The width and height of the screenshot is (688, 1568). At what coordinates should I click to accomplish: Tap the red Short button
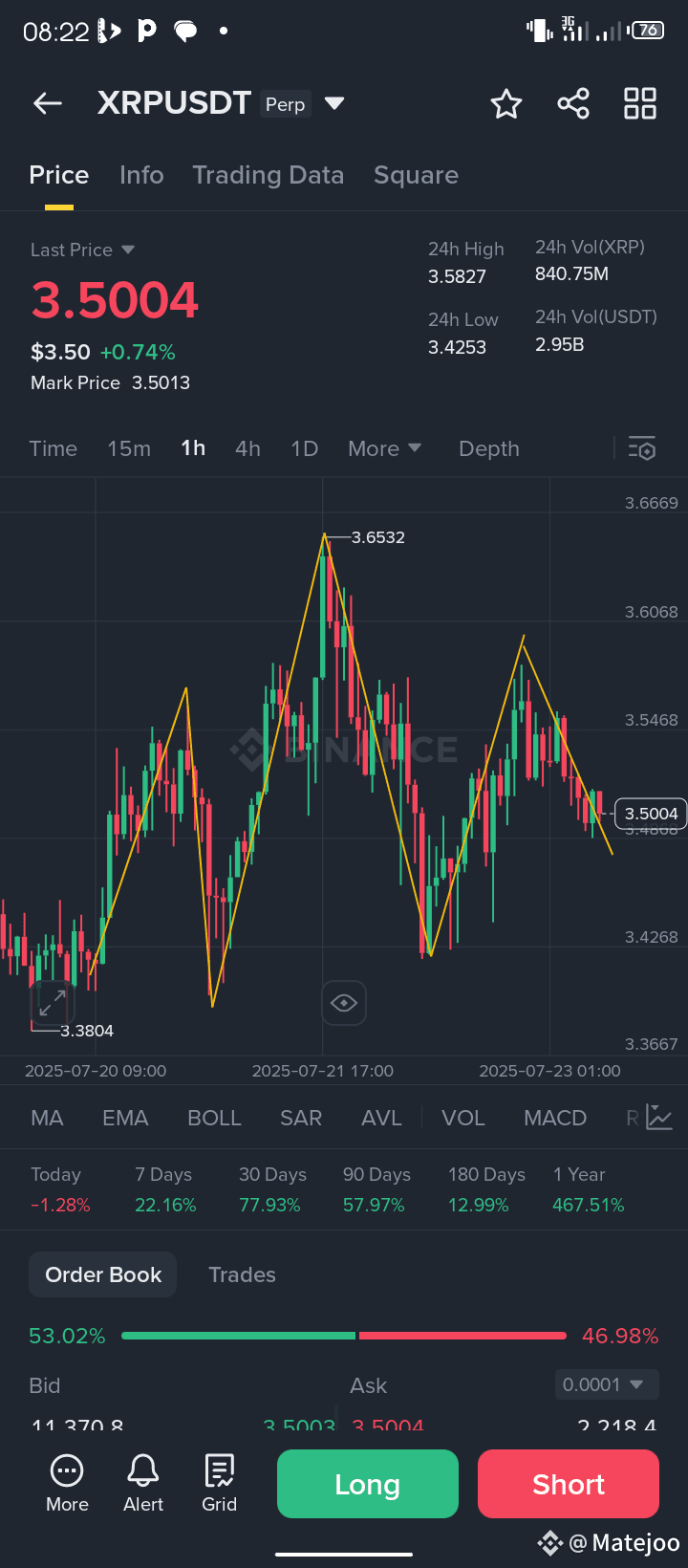[x=569, y=1484]
